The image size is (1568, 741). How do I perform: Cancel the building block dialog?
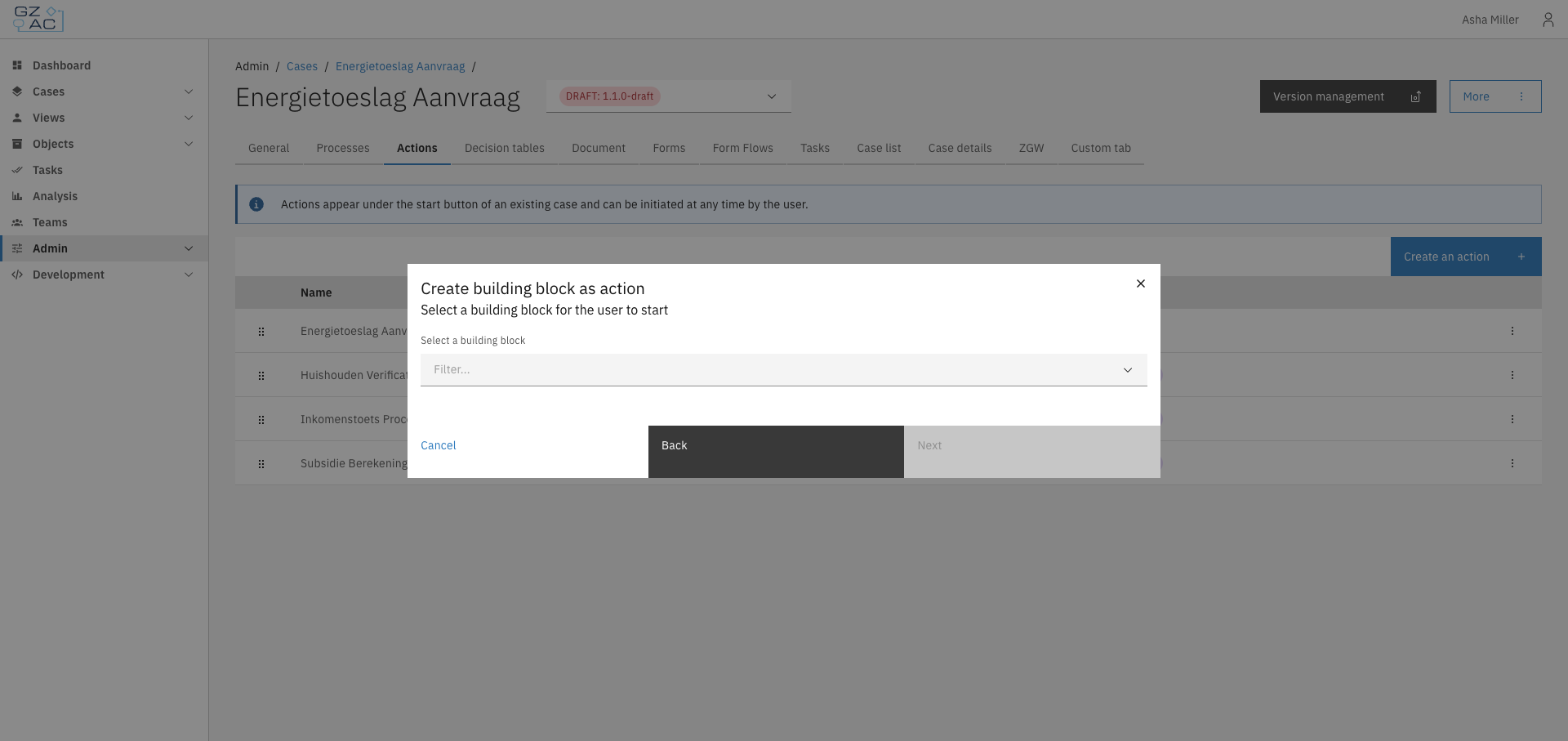click(x=439, y=445)
